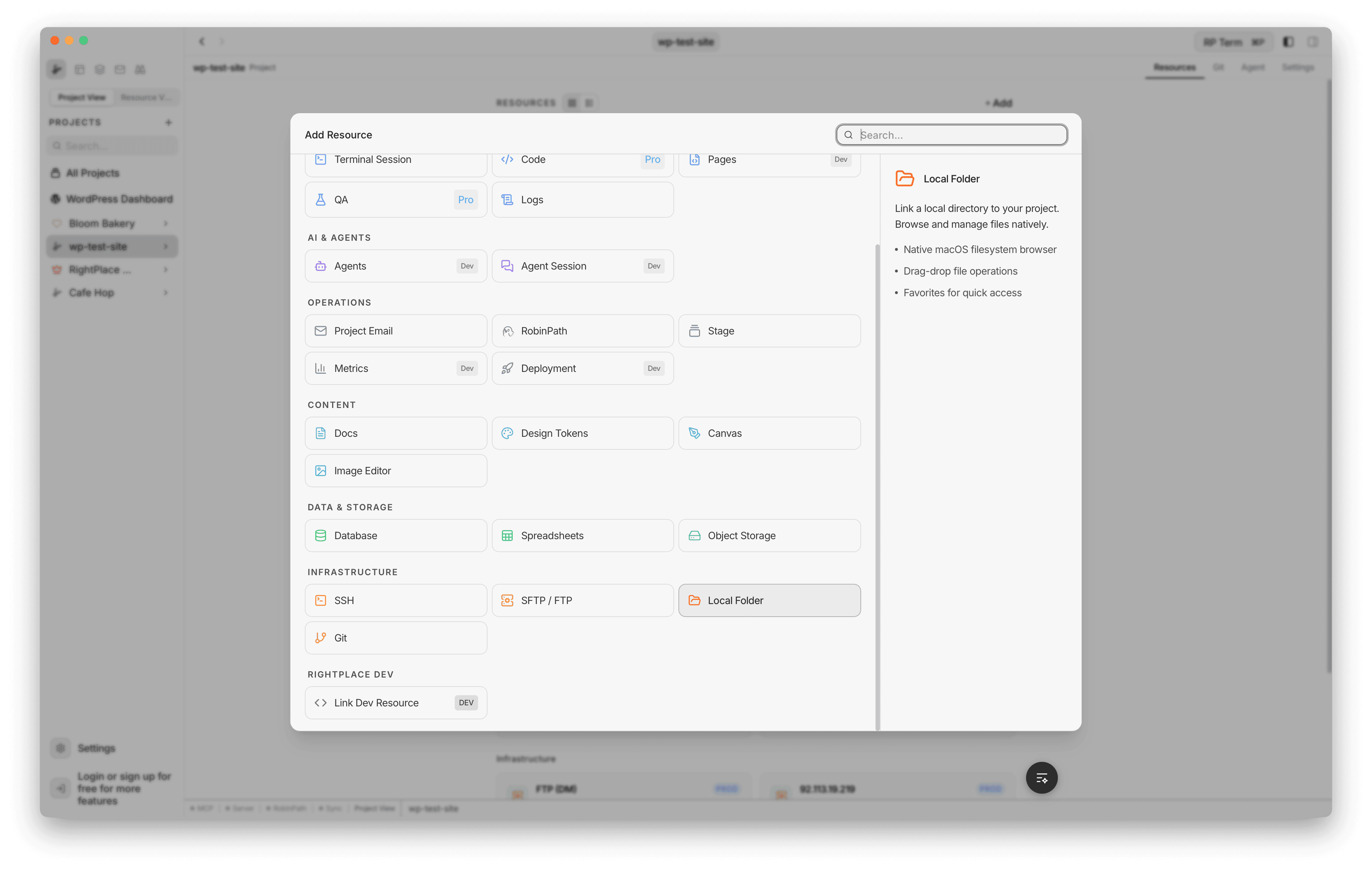Click the layout grid icon in the sidebar toolbar
Screen dimensions: 1372x870
(x=80, y=69)
